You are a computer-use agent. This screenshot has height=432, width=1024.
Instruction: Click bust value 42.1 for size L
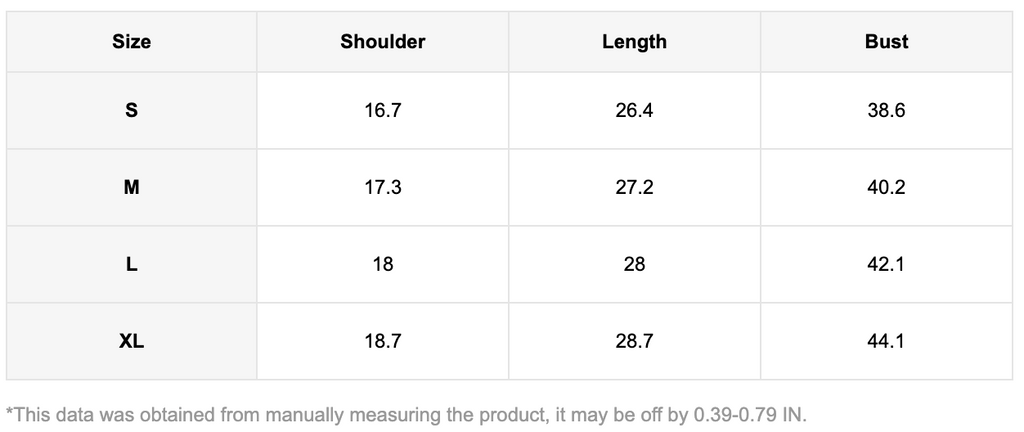coord(886,264)
